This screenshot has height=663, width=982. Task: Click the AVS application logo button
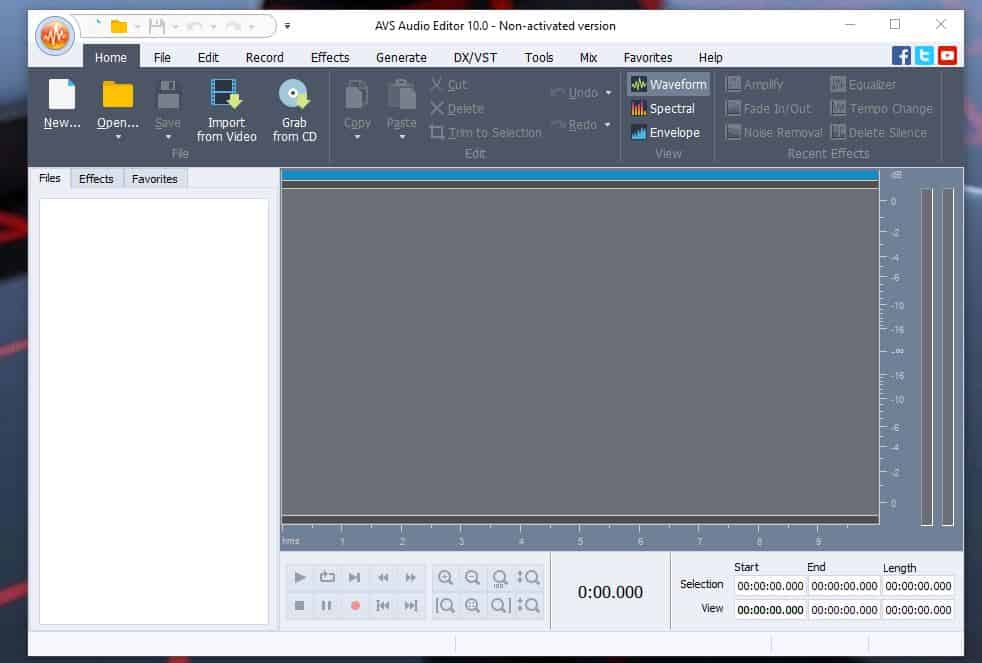pos(54,35)
